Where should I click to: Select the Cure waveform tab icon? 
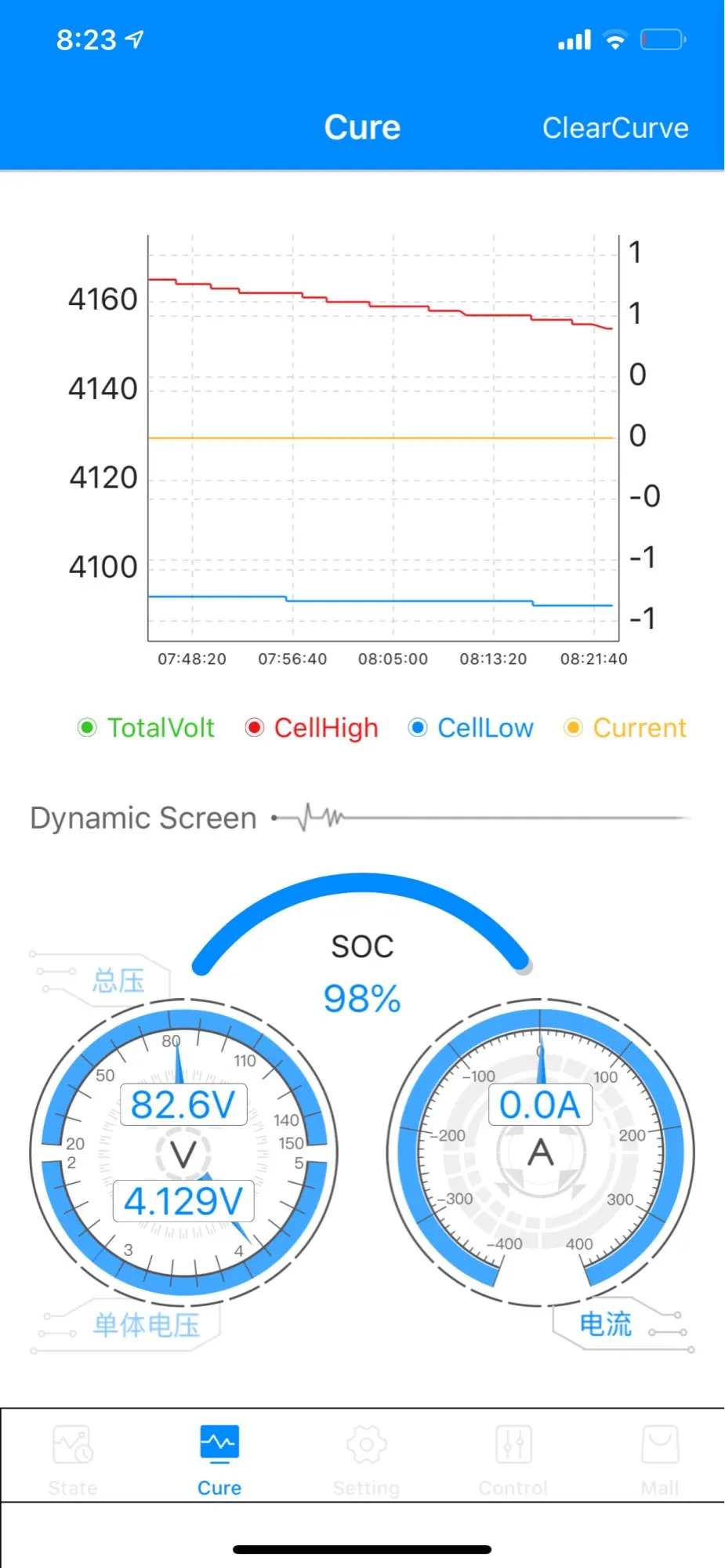point(219,1444)
